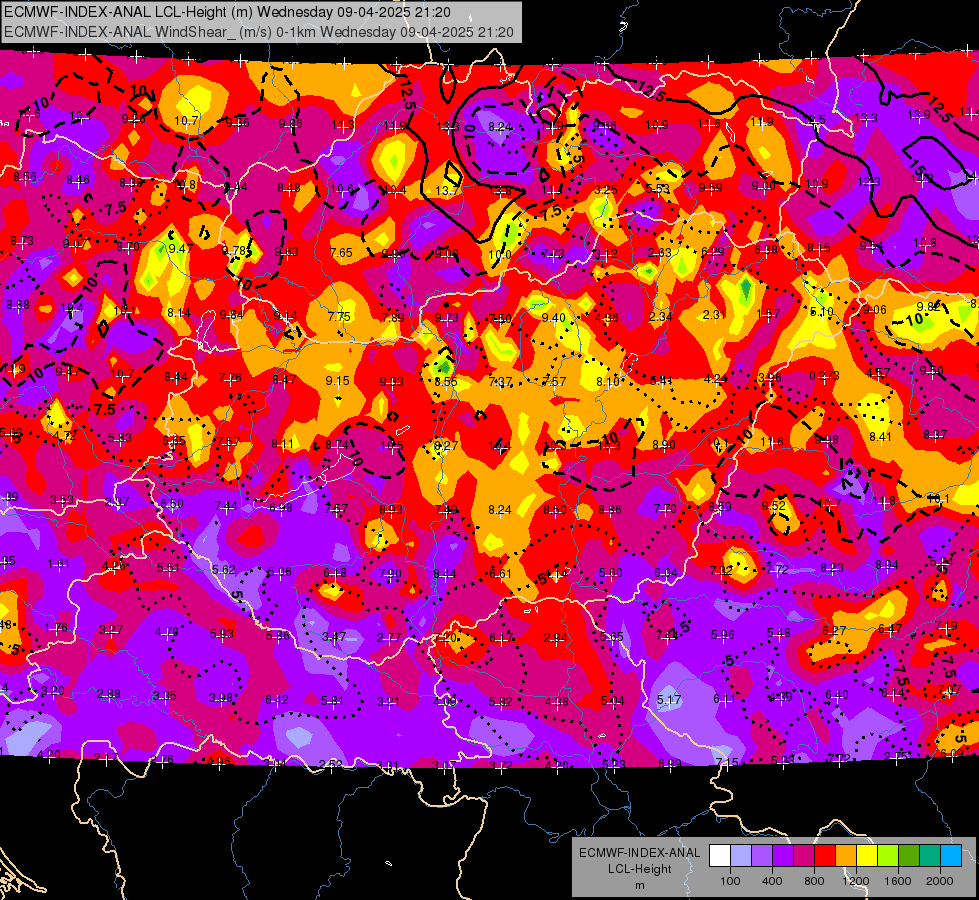
Task: Click the WindShear 0-1km title line
Action: click(x=258, y=32)
